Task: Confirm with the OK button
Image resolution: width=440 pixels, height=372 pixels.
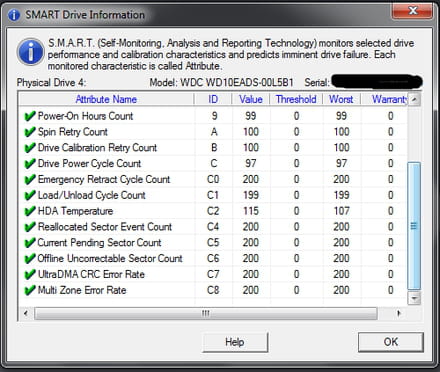Action: click(x=391, y=342)
